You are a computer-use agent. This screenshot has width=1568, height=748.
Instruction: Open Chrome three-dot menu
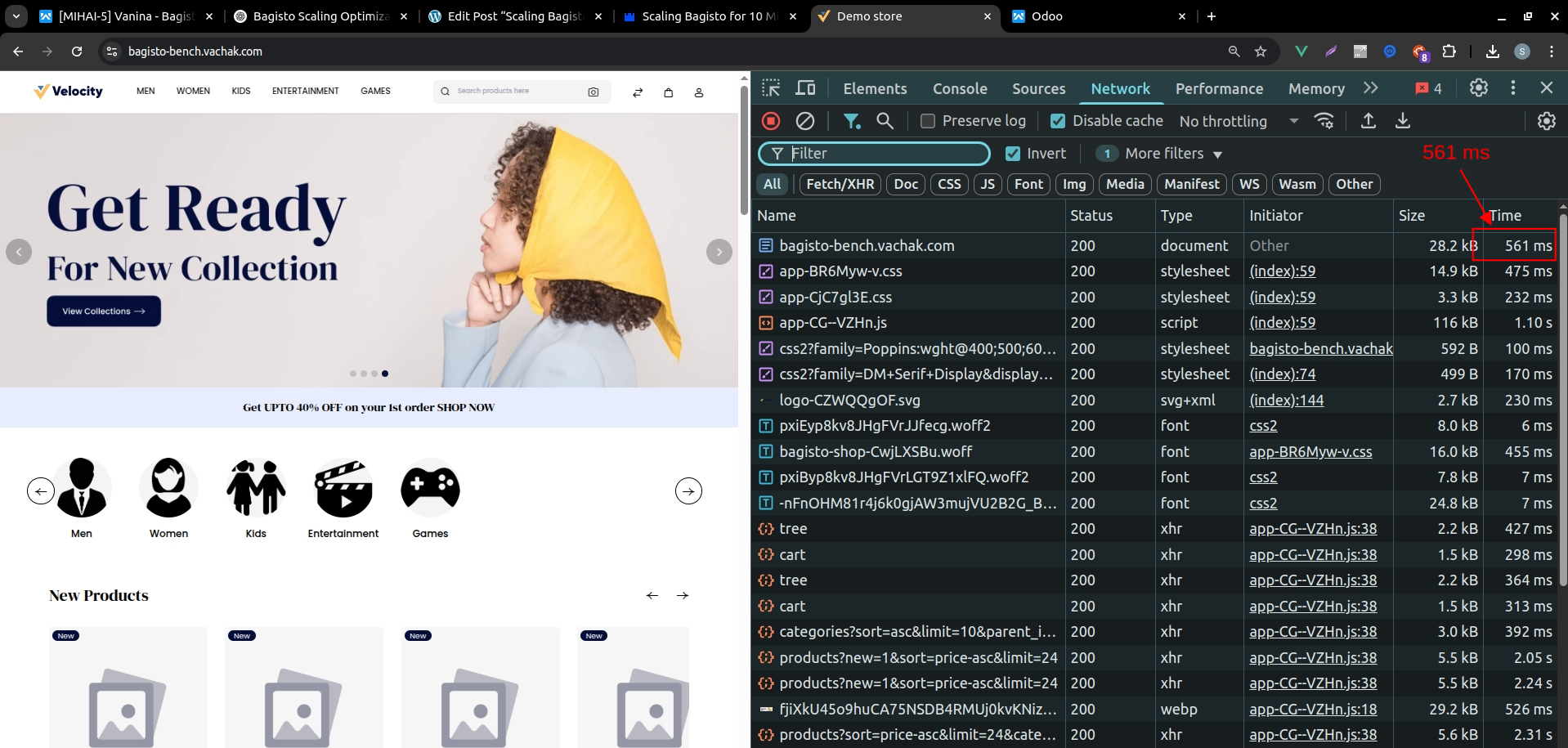1552,52
